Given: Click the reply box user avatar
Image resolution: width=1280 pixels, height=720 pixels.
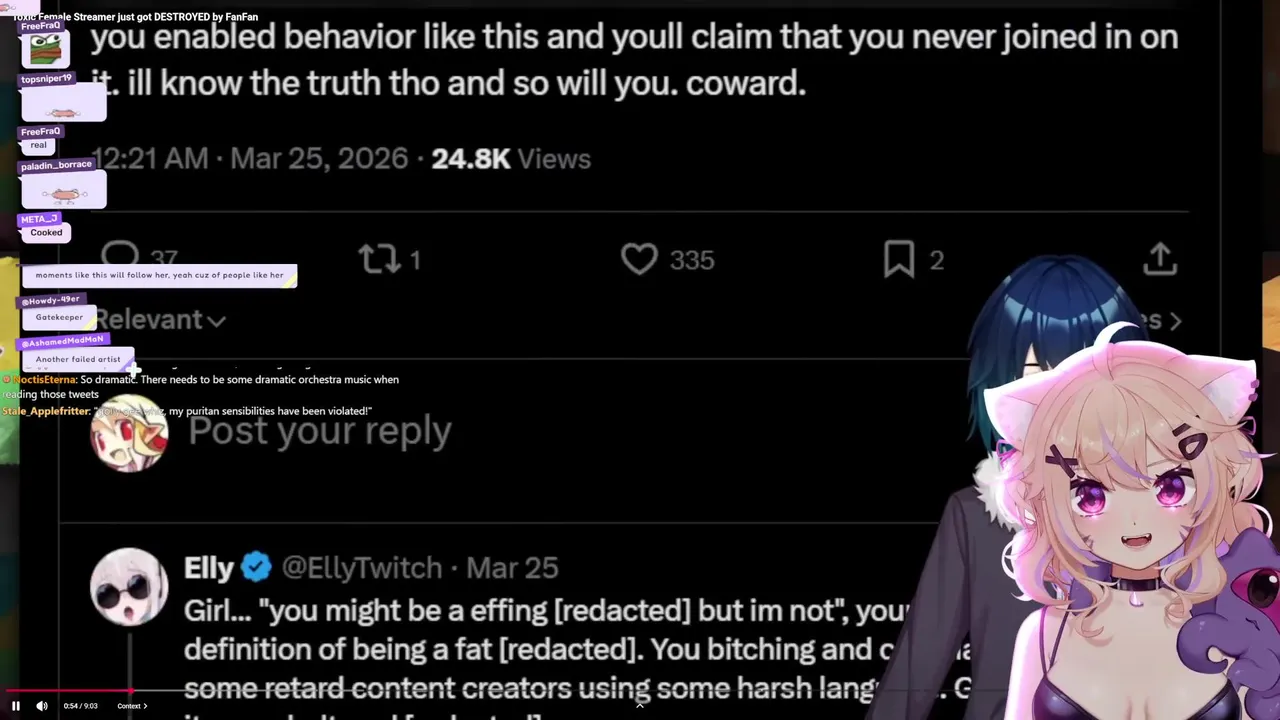Looking at the screenshot, I should 129,432.
